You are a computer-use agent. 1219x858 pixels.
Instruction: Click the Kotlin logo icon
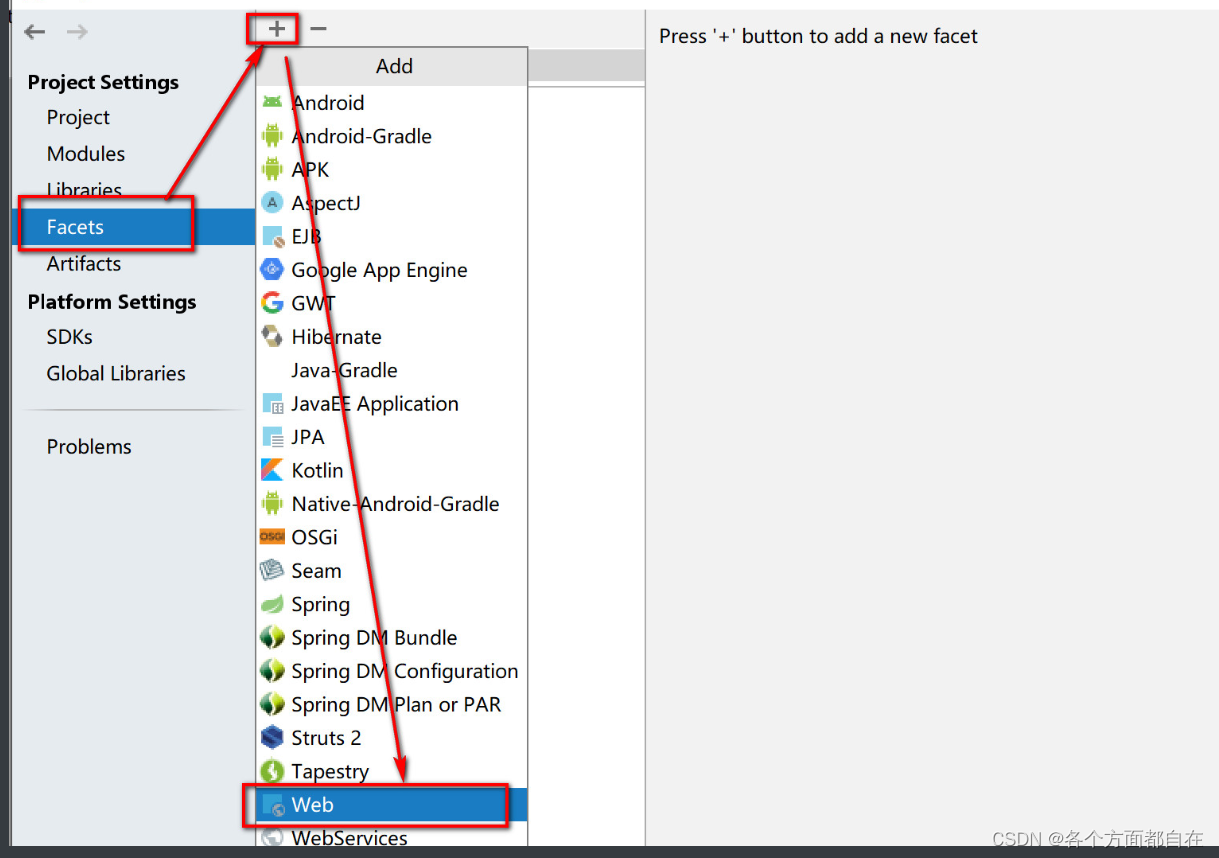272,470
